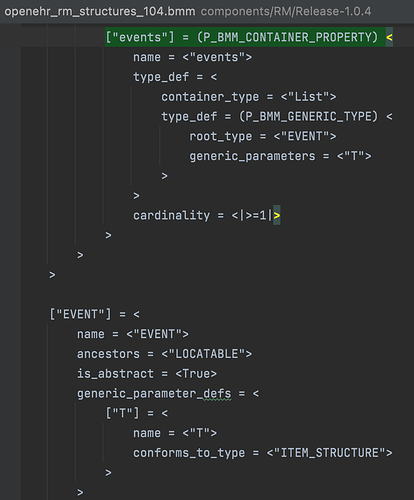Click the components/RM/Release-1.0.4 path text
Viewport: 414px width, 500px height.
286,12
